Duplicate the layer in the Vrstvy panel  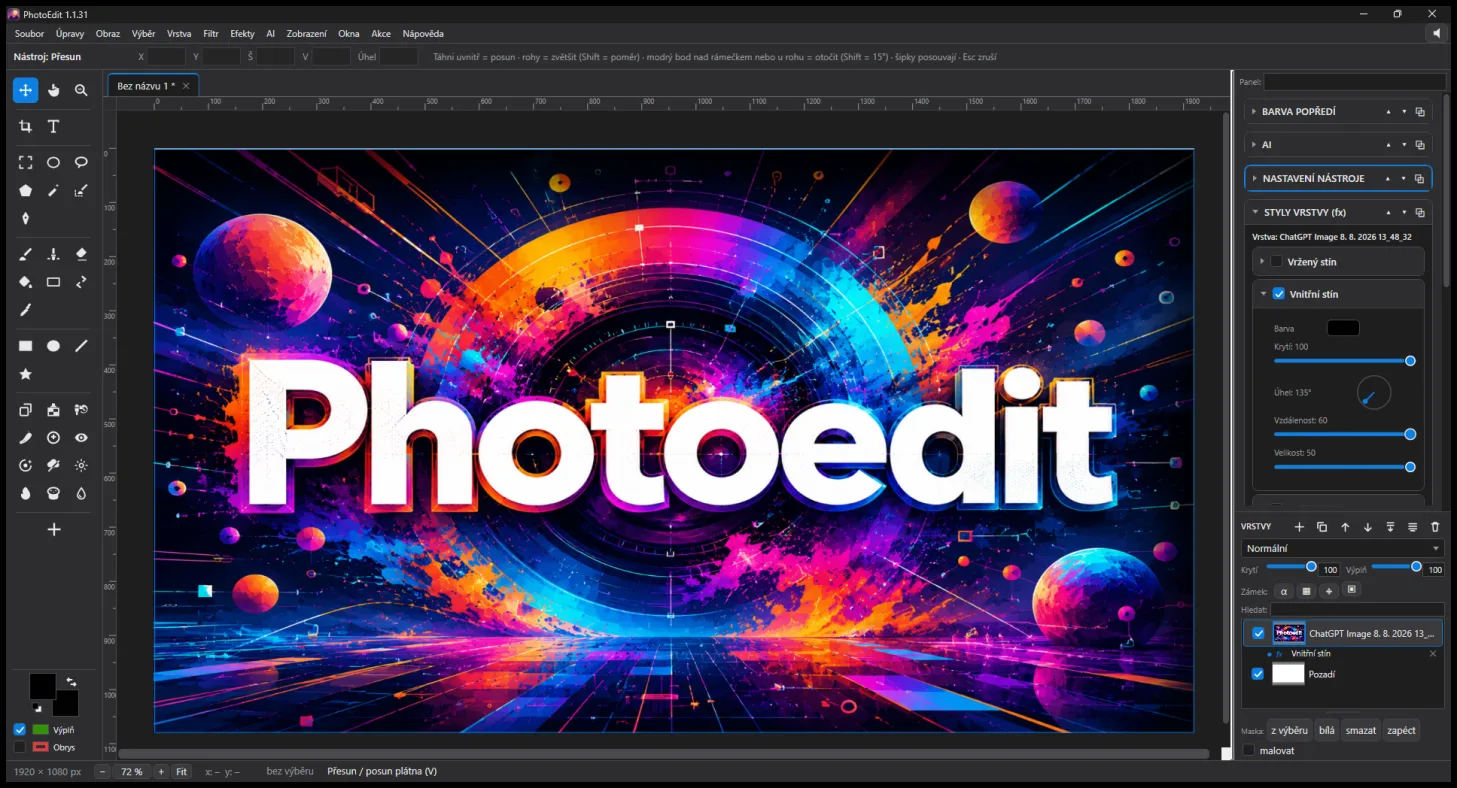point(1322,527)
